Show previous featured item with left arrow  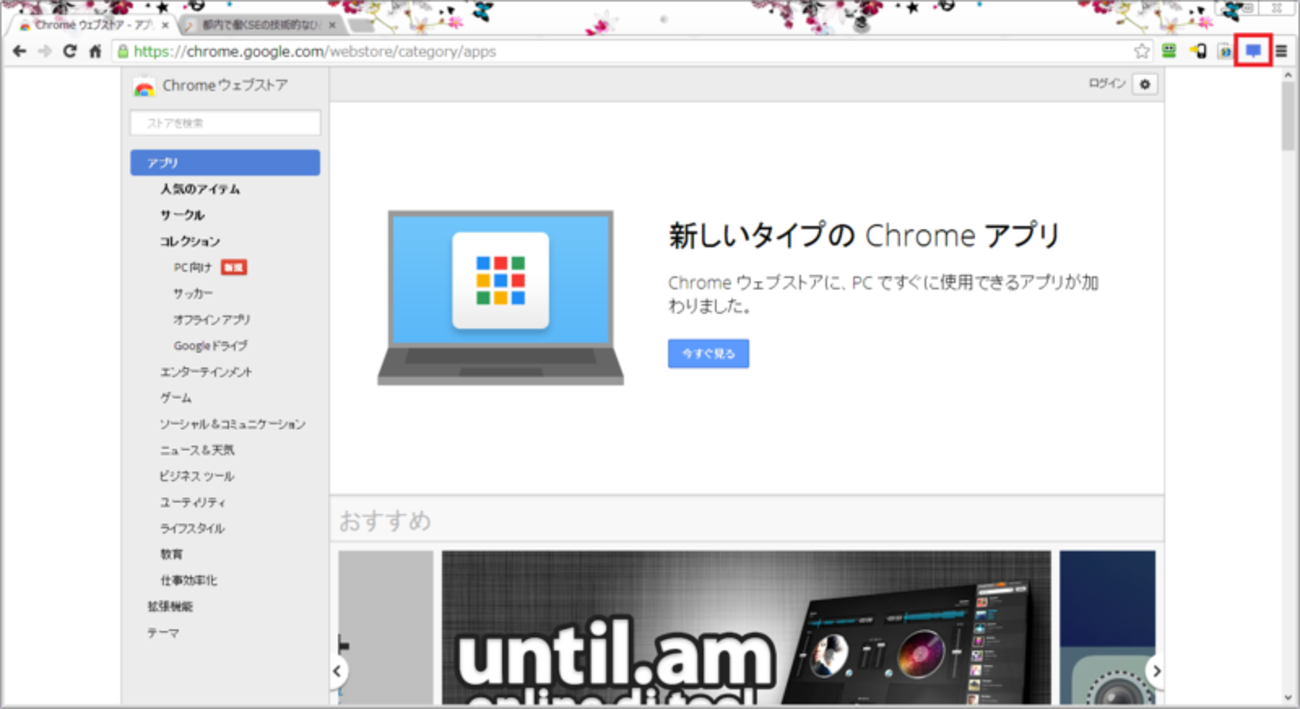tap(338, 671)
